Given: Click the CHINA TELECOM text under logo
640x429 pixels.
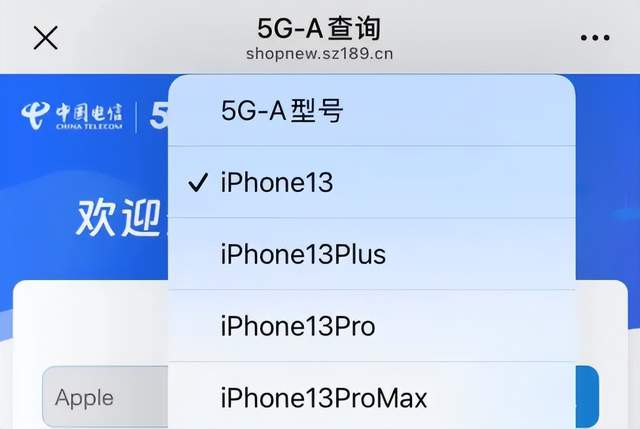Looking at the screenshot, I should pyautogui.click(x=89, y=126).
